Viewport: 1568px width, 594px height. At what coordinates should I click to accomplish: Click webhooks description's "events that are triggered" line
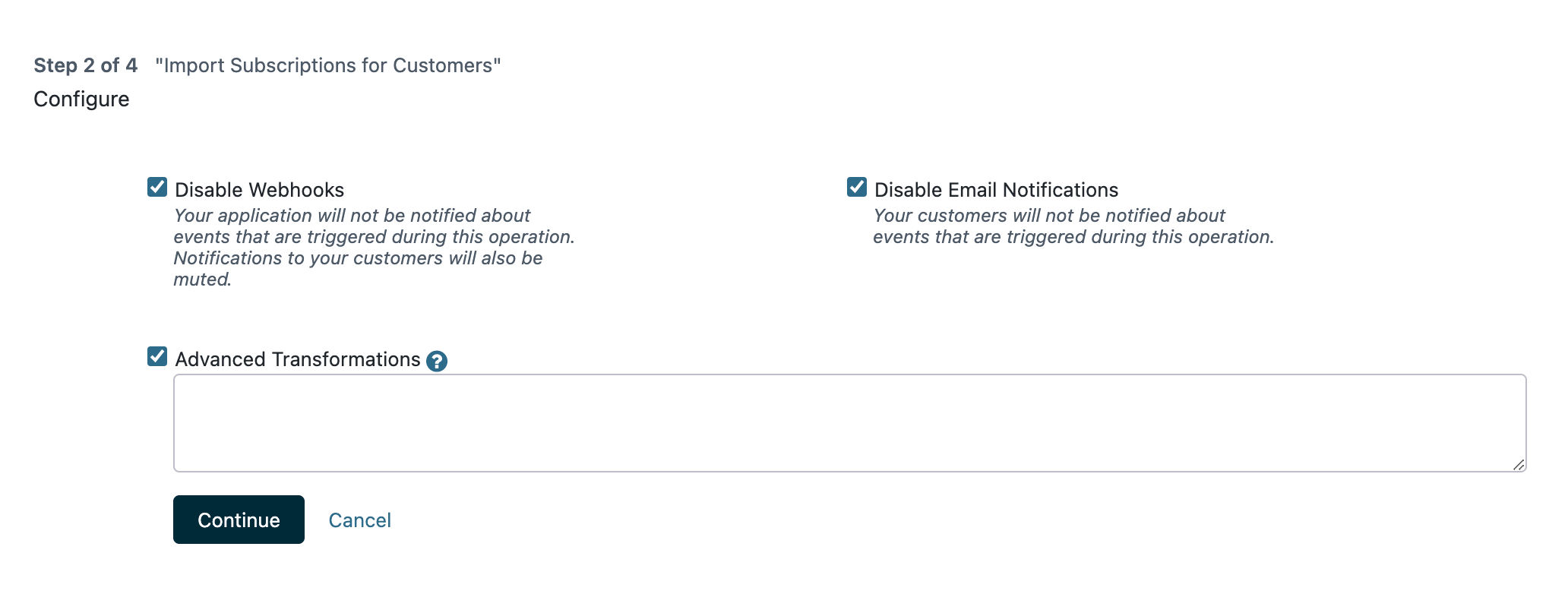[x=374, y=237]
